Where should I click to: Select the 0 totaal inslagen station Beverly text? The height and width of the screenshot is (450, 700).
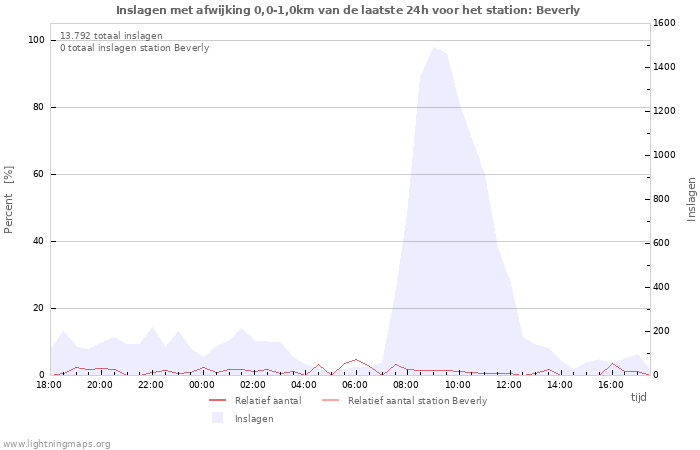pyautogui.click(x=134, y=47)
